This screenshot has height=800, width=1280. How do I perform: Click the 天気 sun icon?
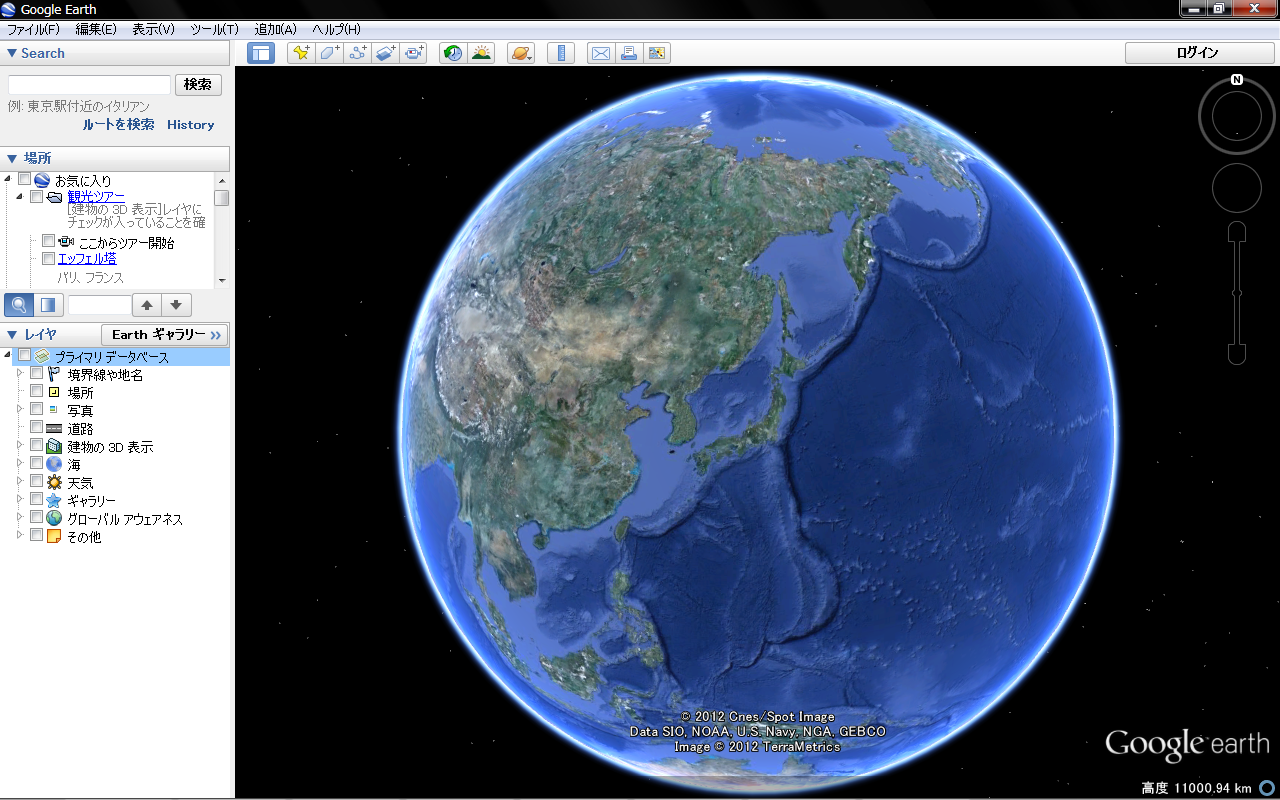[54, 482]
